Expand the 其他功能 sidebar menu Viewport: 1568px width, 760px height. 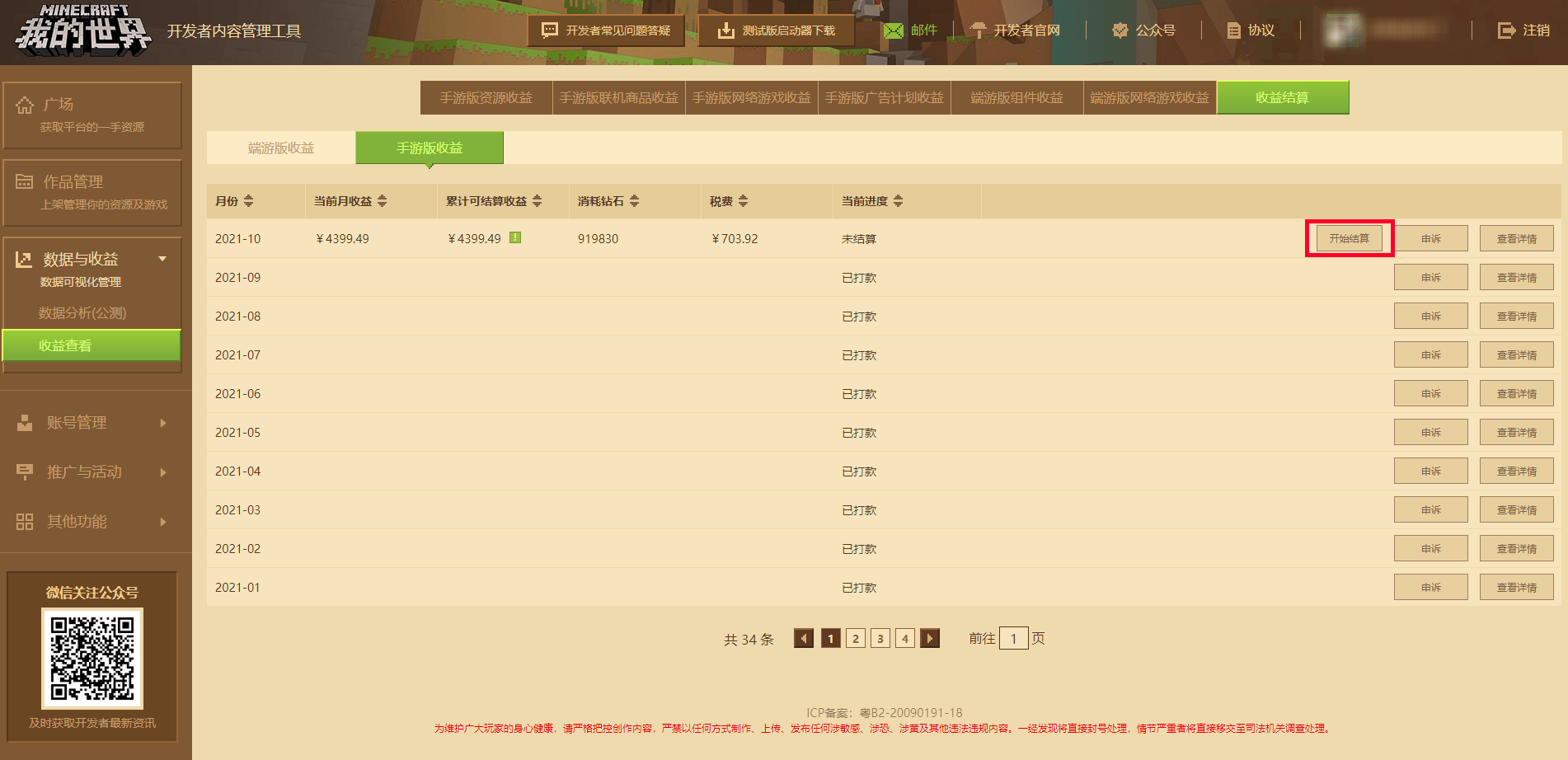162,522
